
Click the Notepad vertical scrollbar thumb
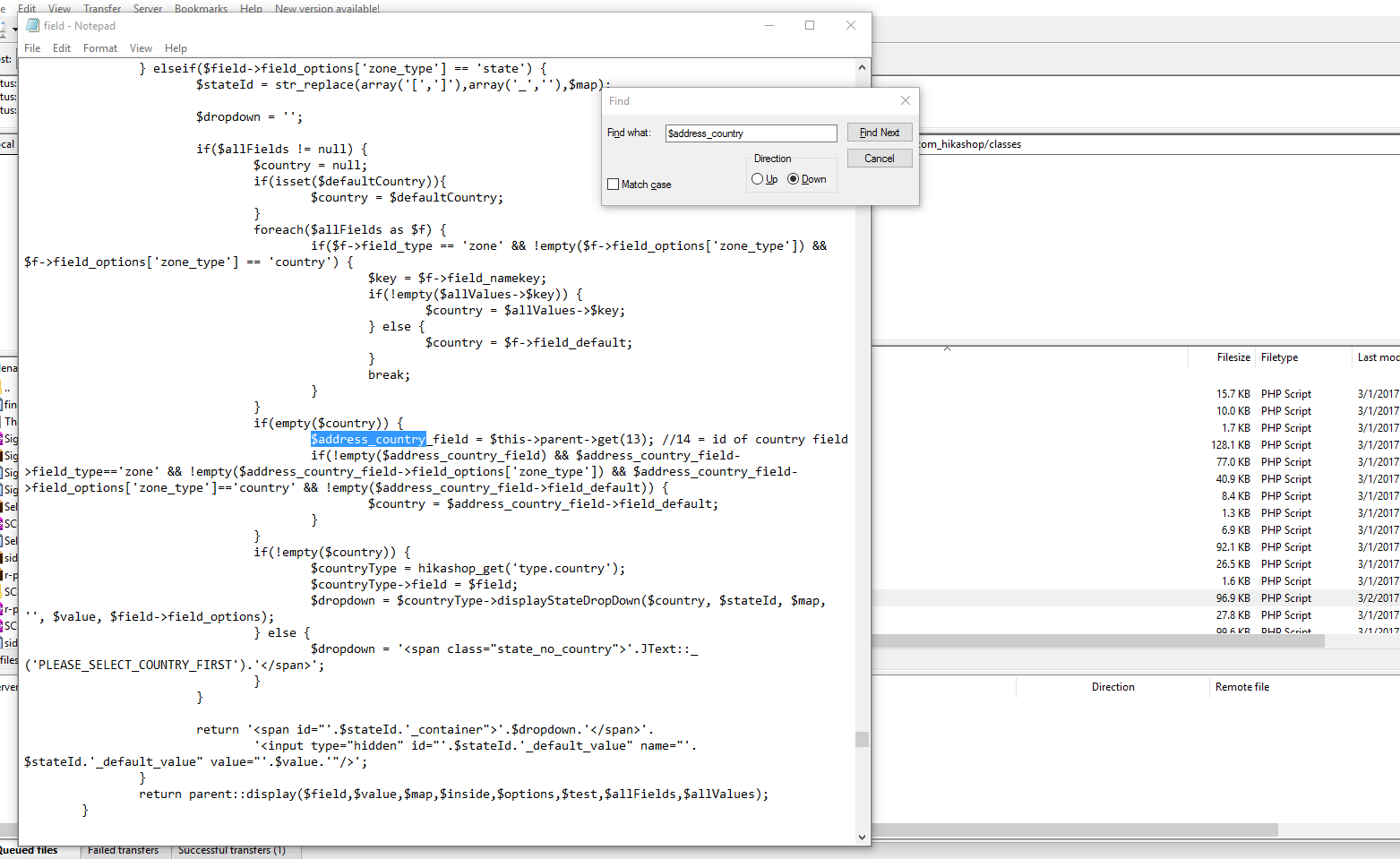pyautogui.click(x=862, y=739)
